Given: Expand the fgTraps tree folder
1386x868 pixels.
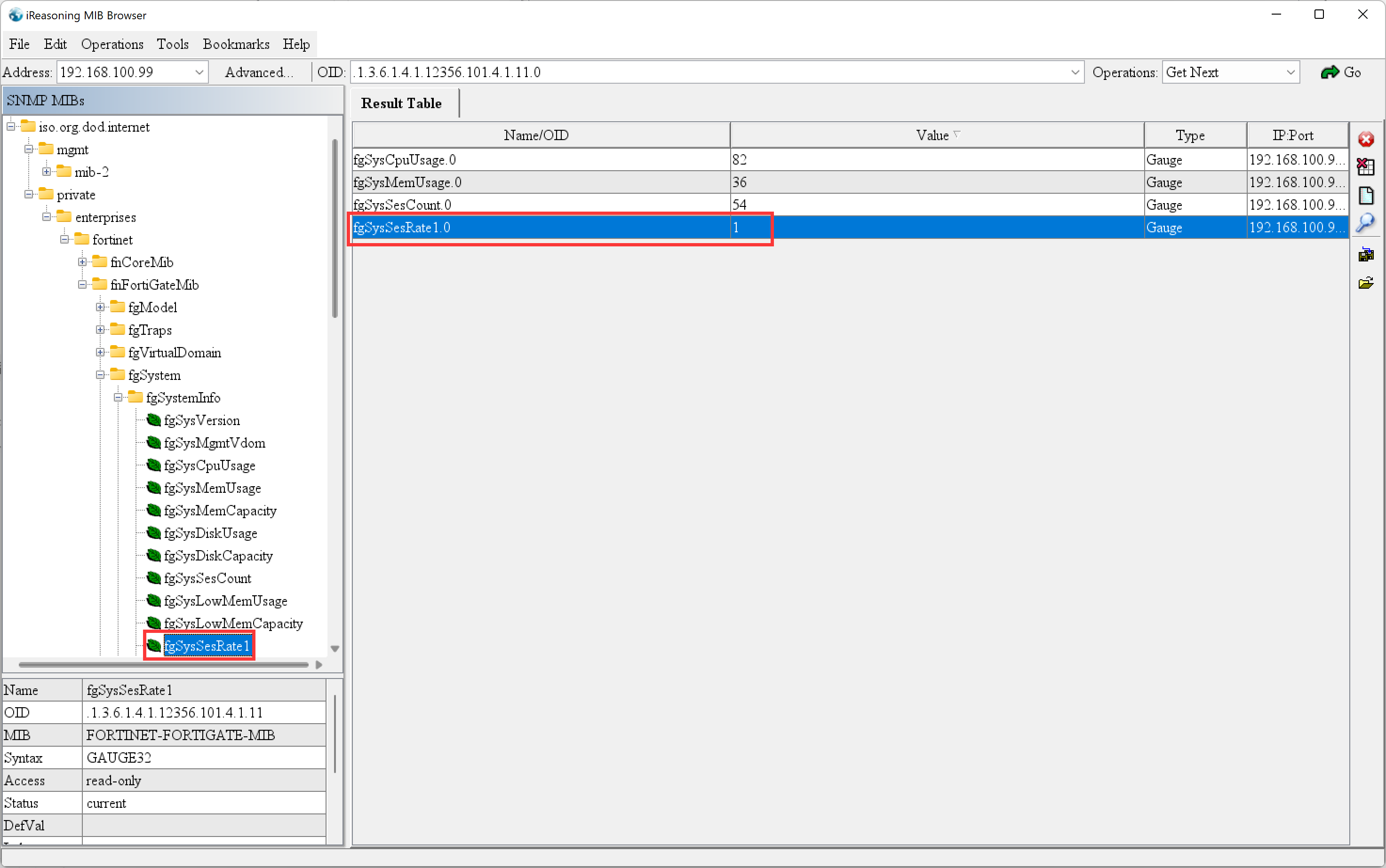Looking at the screenshot, I should tap(100, 330).
